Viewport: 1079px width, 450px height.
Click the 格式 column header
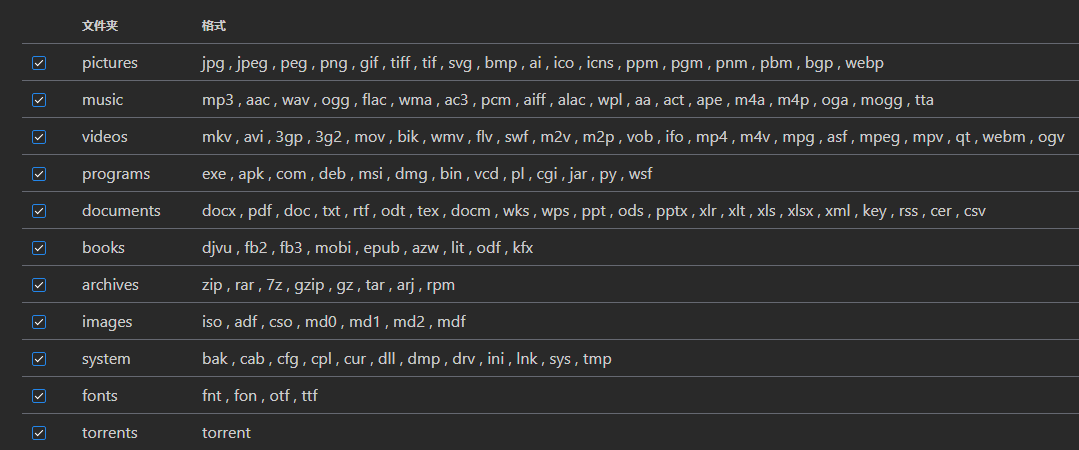(x=214, y=26)
